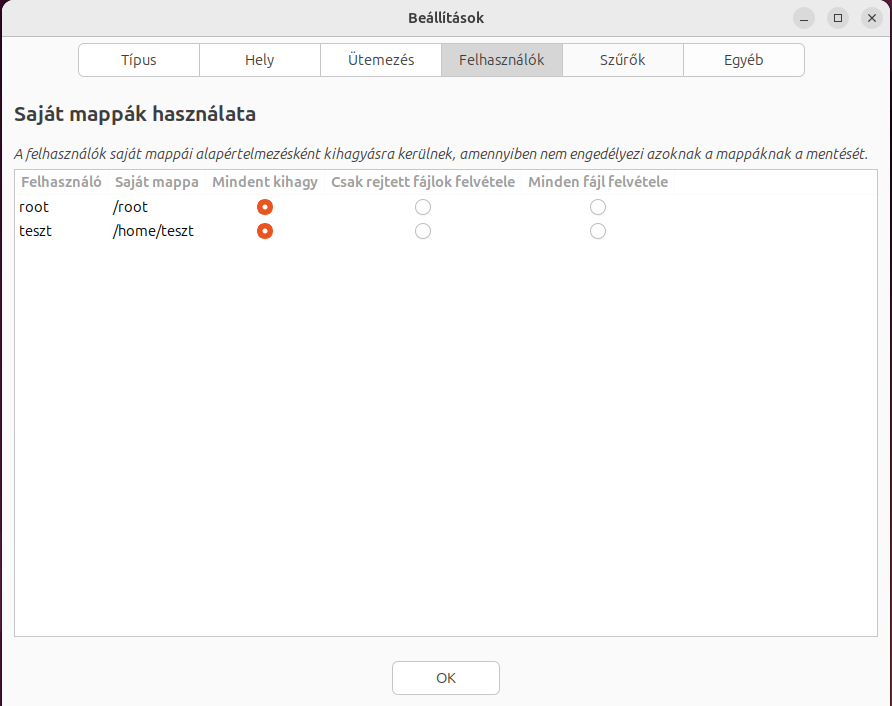Enable Csak rejtett fájlok felvétele for root
This screenshot has width=892, height=706.
pos(423,207)
